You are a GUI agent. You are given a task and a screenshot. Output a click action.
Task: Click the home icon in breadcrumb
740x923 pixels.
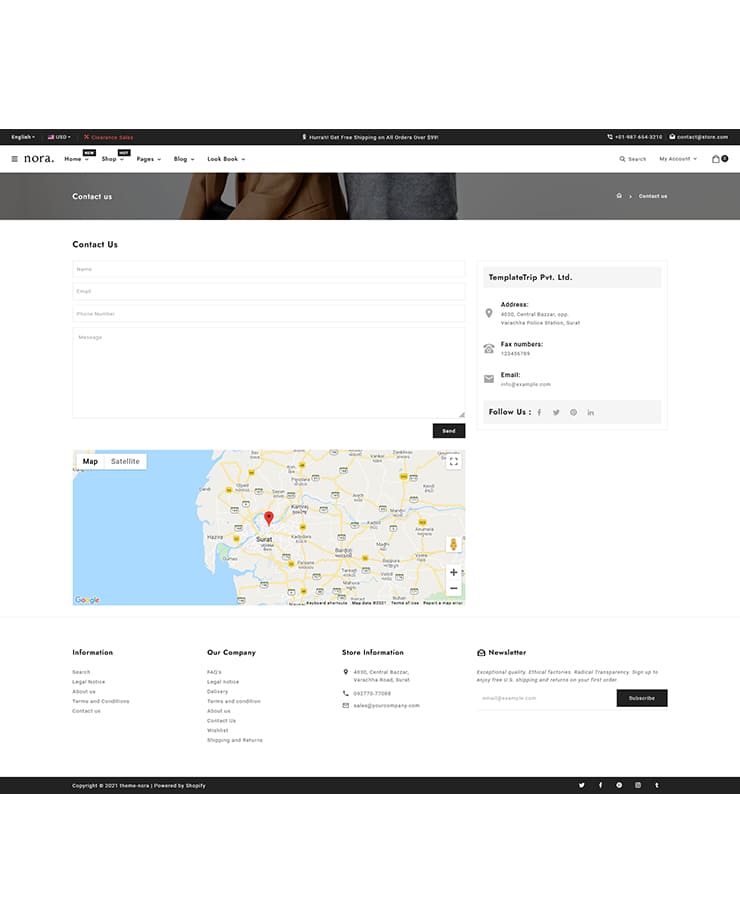(619, 196)
